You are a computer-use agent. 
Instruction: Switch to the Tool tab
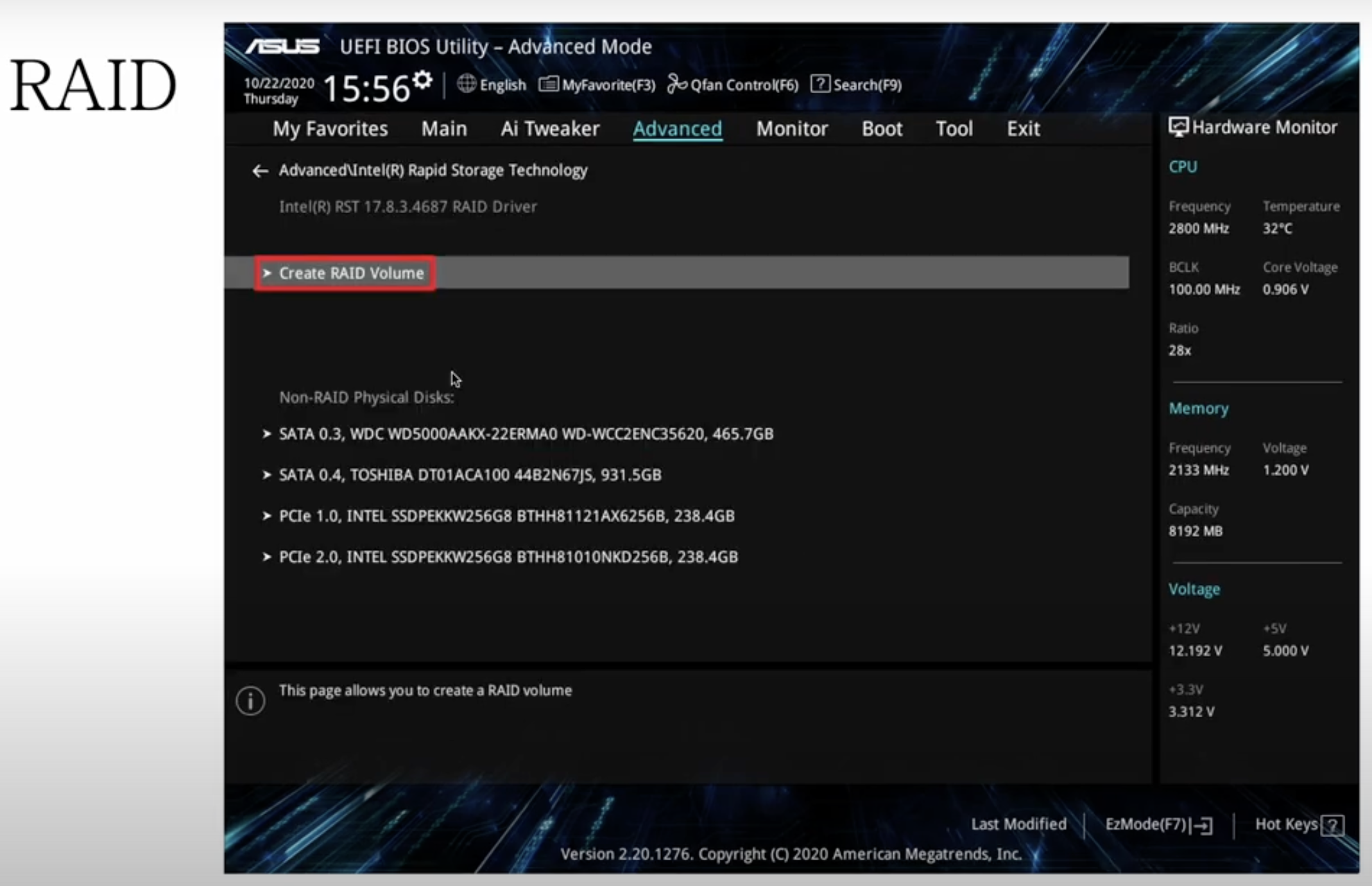click(954, 129)
